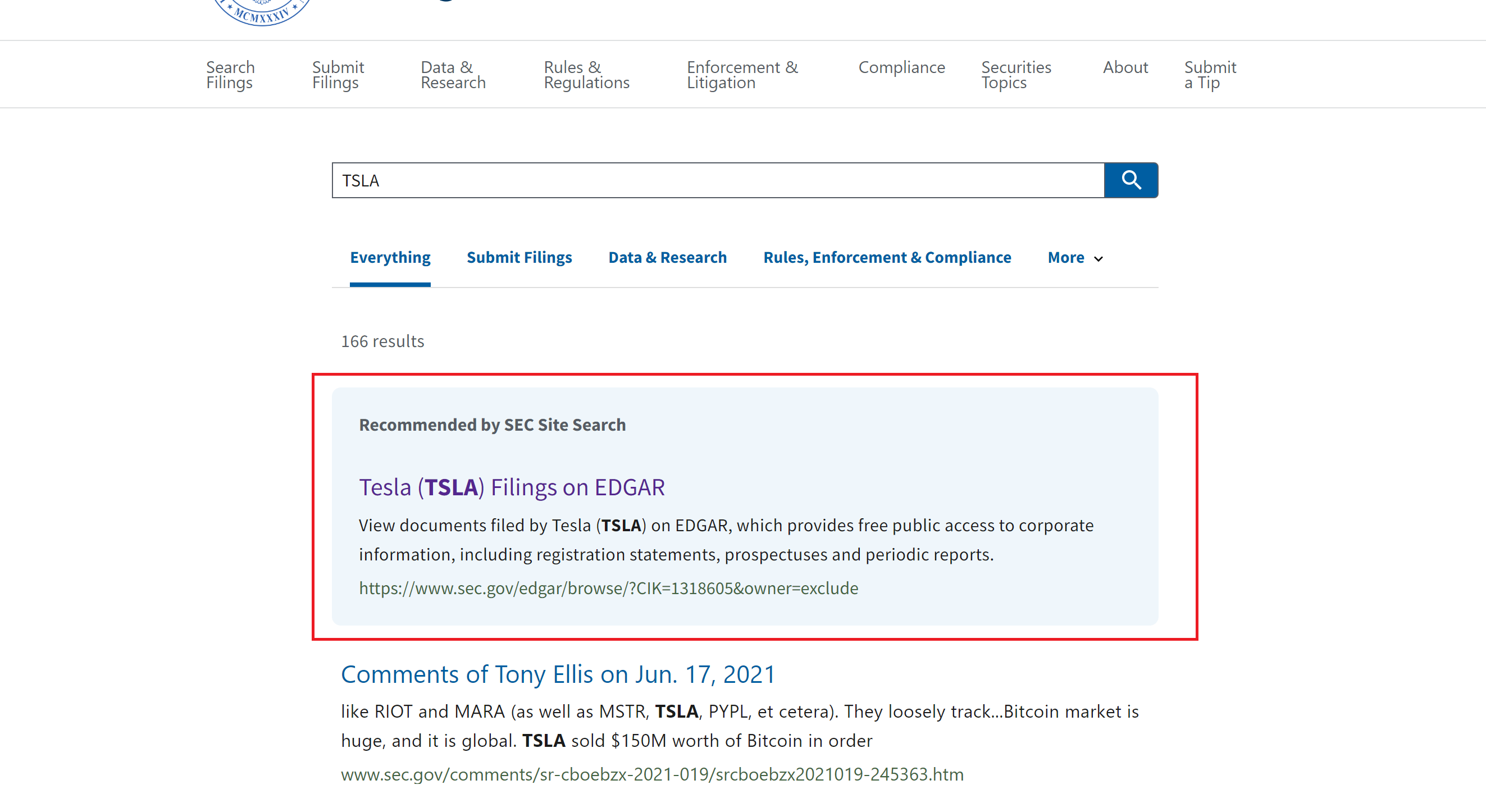Click 'Recommended by SEC Site Search' heading
This screenshot has width=1486, height=812.
[x=492, y=425]
